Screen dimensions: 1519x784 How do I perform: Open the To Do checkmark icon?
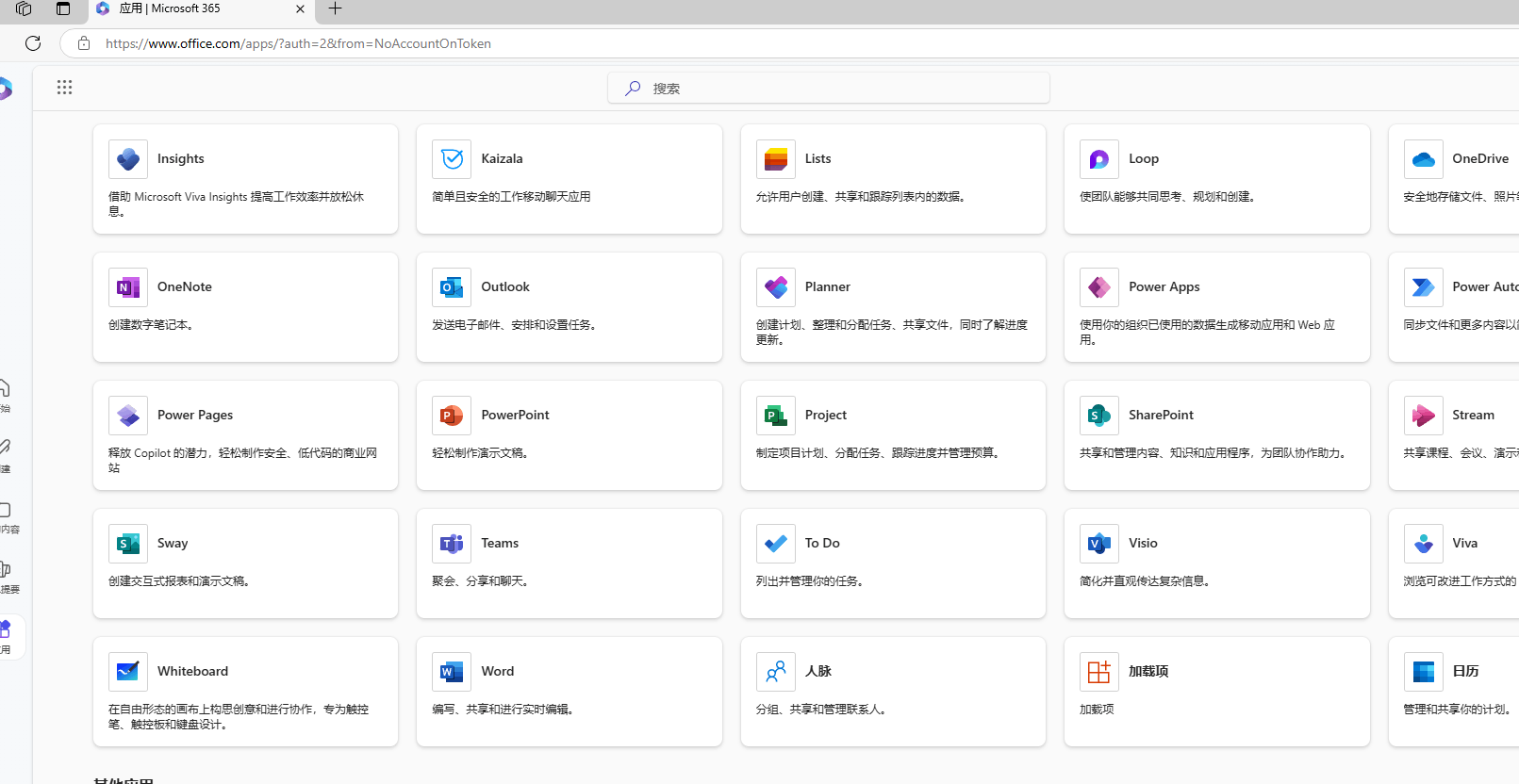pyautogui.click(x=776, y=544)
